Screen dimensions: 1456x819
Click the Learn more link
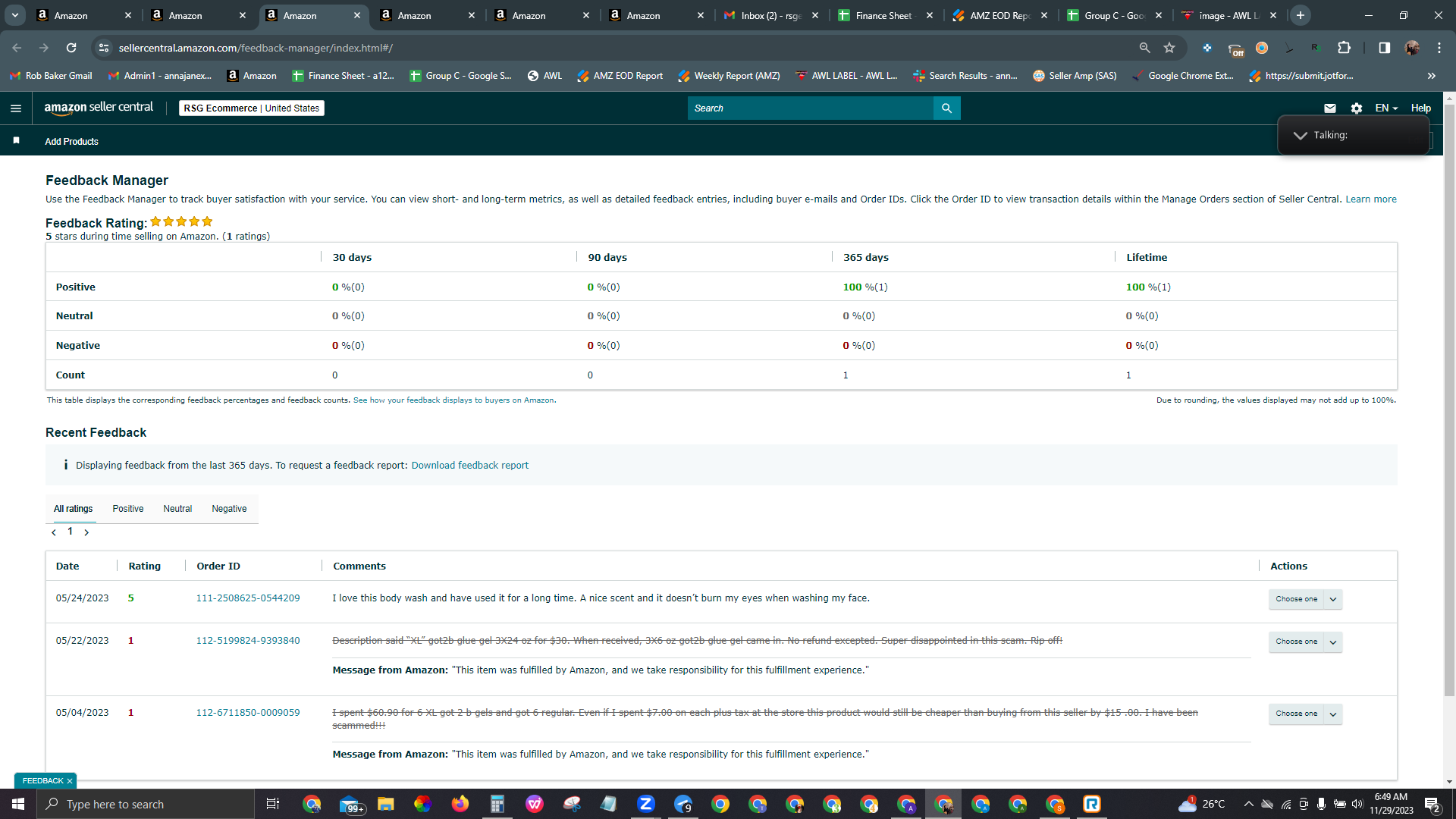(1370, 199)
